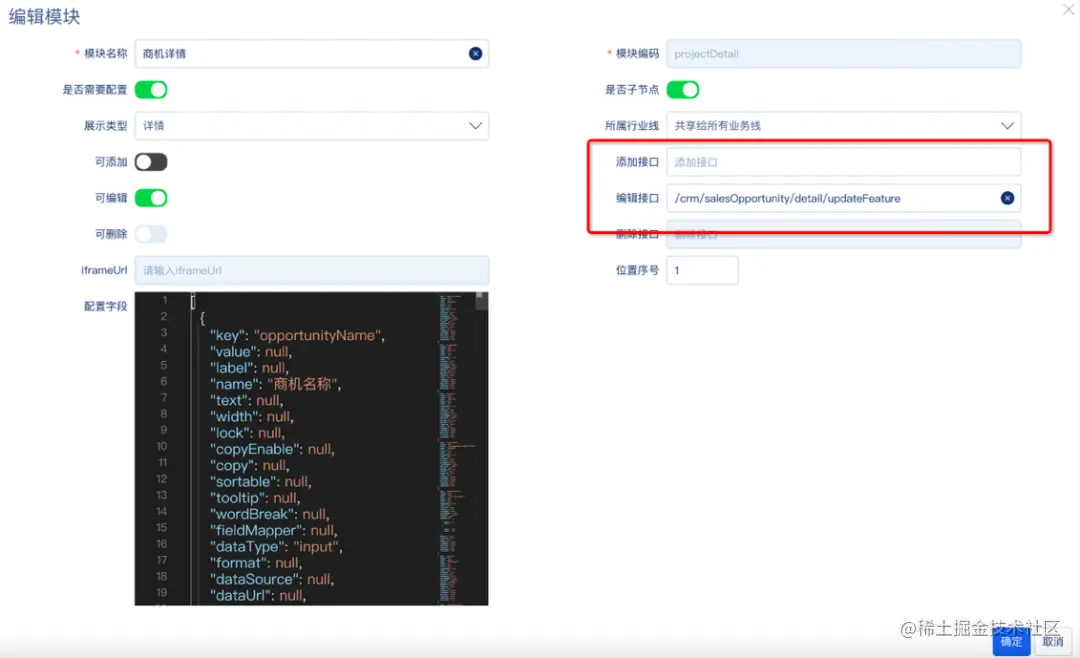Screen dimensions: 1080x658
Task: Click the "name": "商机名称" line
Action: [276, 384]
